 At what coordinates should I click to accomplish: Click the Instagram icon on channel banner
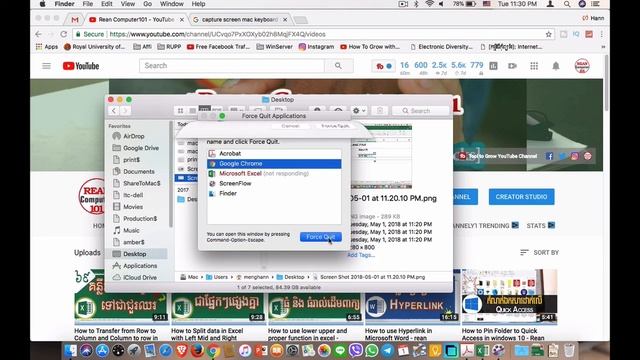tap(575, 156)
